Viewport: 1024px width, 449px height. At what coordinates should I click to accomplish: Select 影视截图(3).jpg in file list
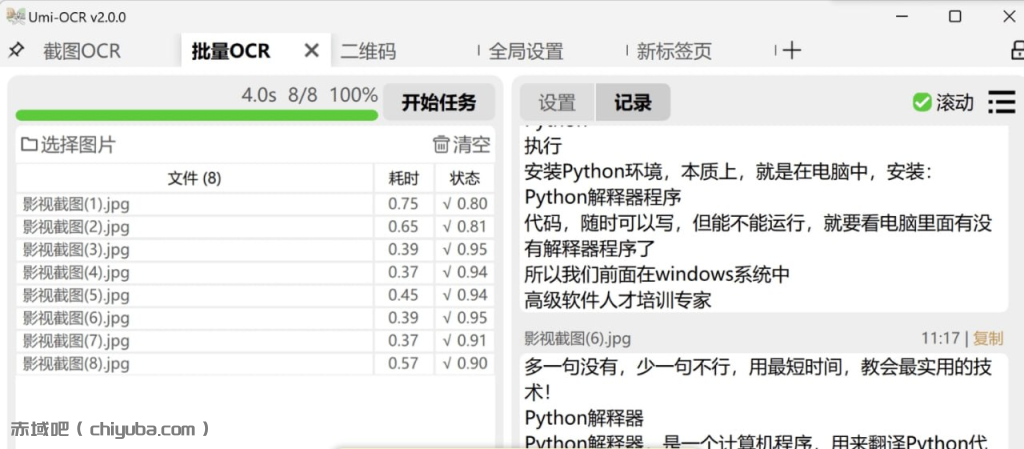coord(77,250)
